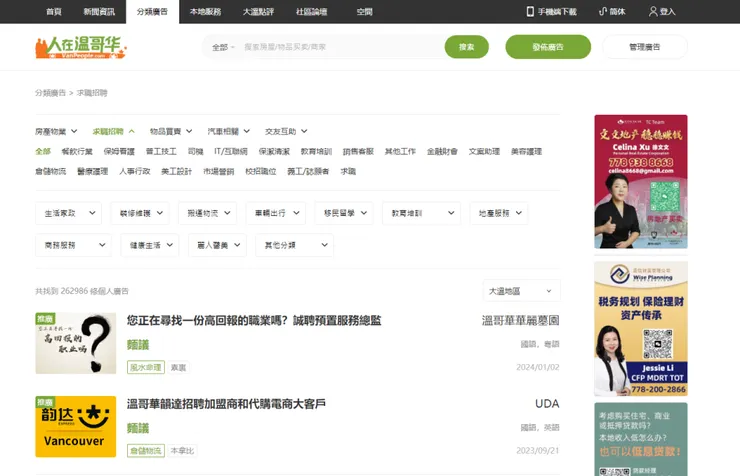Open the 本地服務 nav tab
The width and height of the screenshot is (740, 476).
point(205,12)
